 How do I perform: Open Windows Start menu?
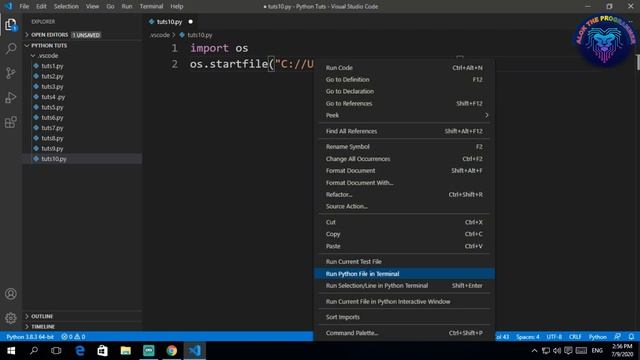click(11, 351)
